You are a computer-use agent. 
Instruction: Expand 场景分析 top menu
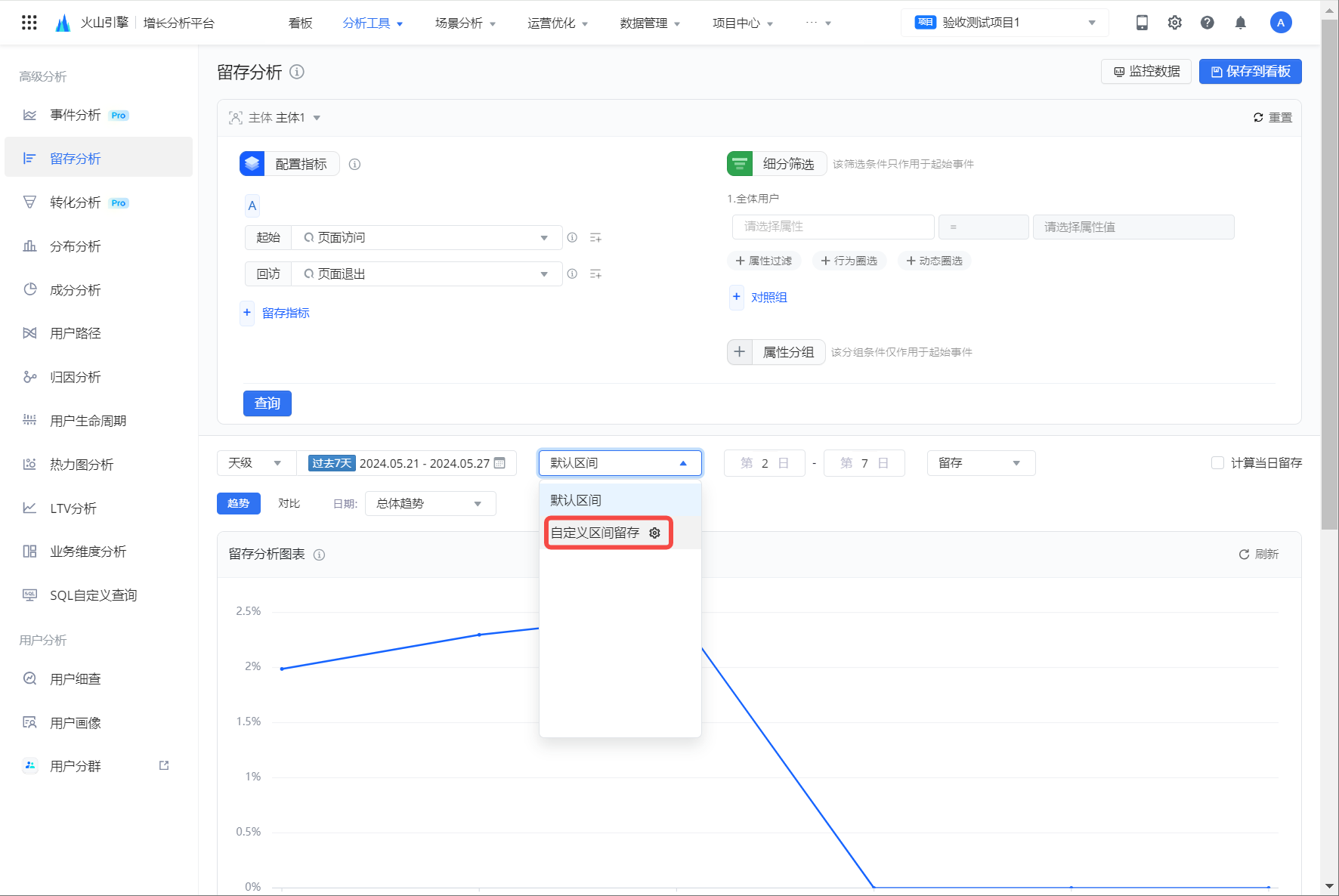click(x=465, y=23)
